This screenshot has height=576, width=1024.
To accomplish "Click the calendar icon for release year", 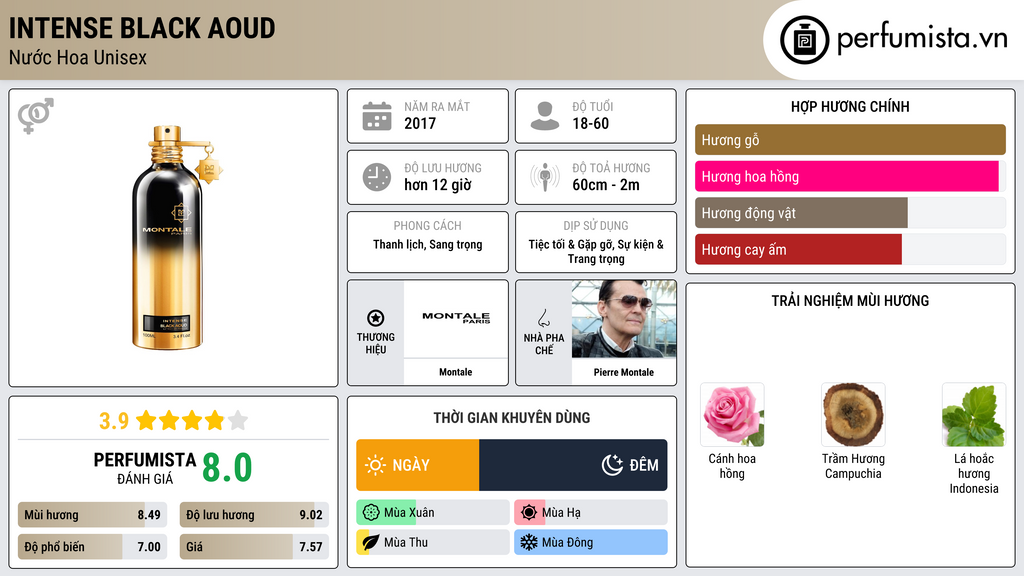I will coord(377,116).
